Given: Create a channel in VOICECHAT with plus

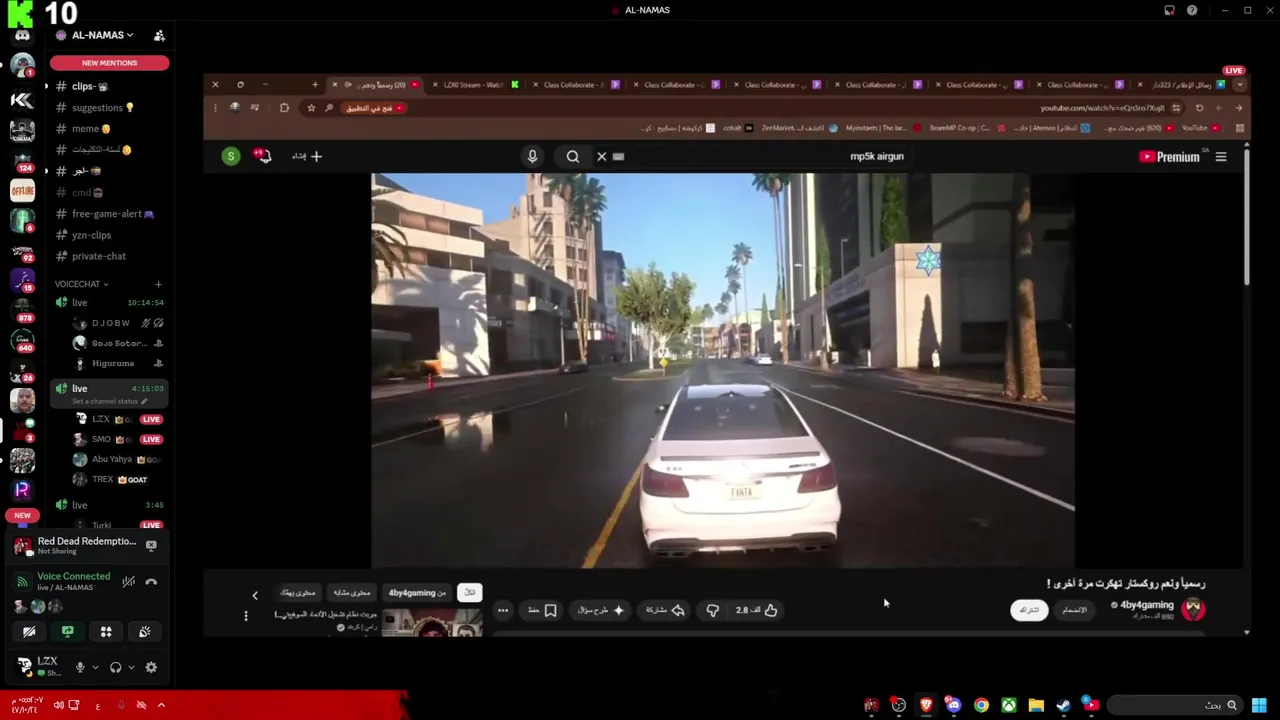Looking at the screenshot, I should coord(158,284).
